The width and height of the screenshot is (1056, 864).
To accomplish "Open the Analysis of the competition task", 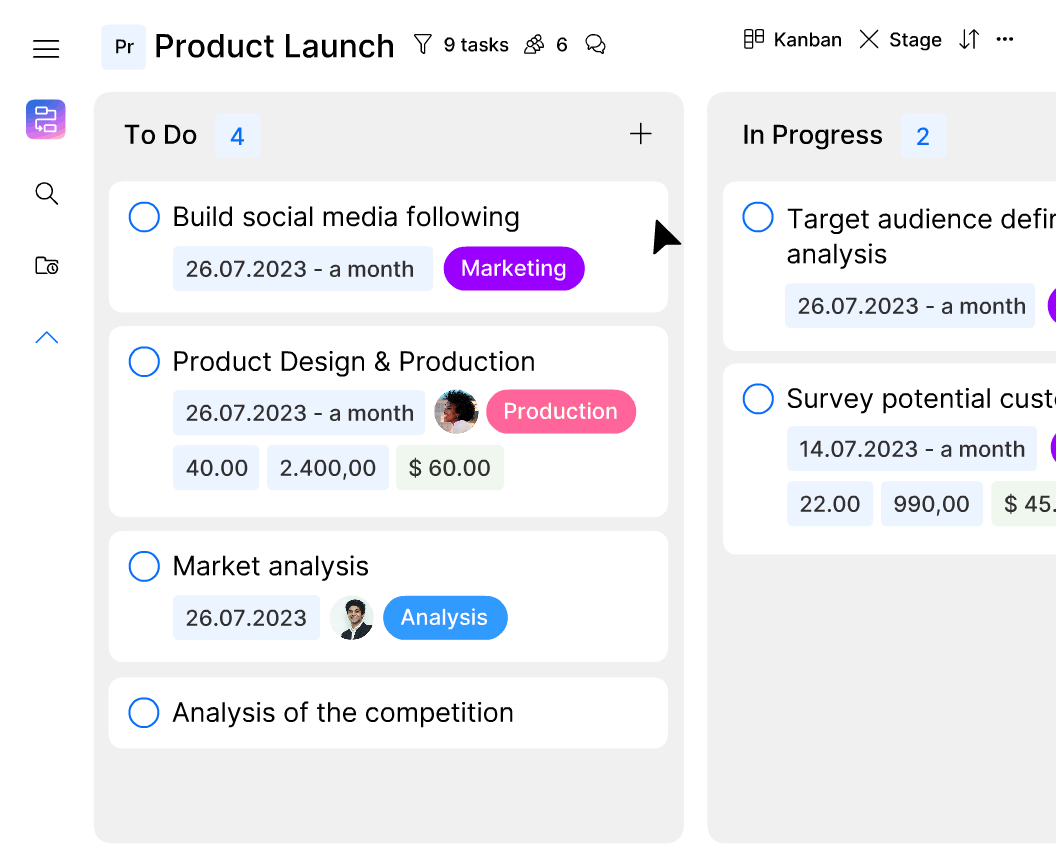I will [x=343, y=713].
